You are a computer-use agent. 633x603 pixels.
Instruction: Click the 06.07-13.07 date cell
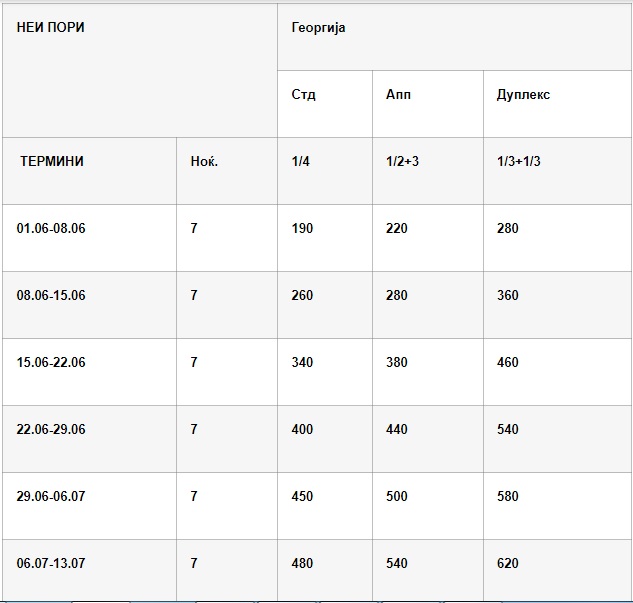coord(51,563)
